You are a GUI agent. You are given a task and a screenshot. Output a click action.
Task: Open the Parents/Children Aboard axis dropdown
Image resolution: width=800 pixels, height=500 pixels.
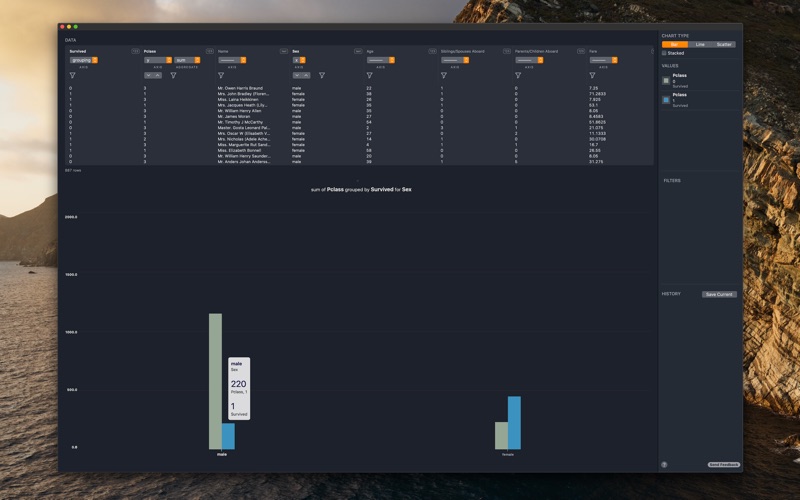click(x=530, y=60)
